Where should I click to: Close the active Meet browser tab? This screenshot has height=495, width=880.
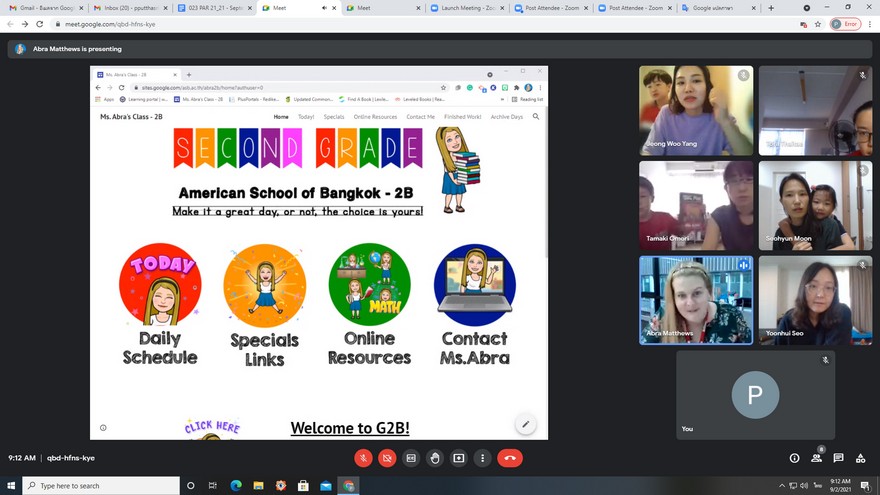[x=334, y=8]
